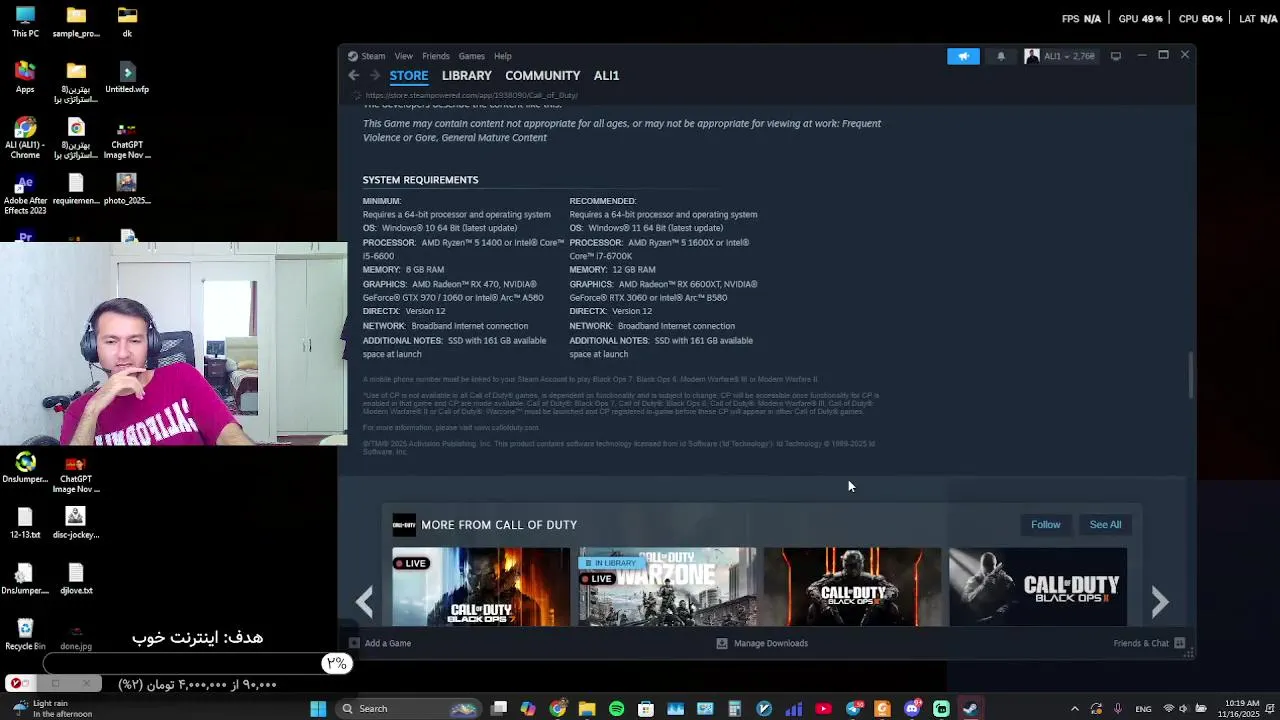Open the Apps desktop icon
This screenshot has height=720, width=1280.
tap(25, 77)
